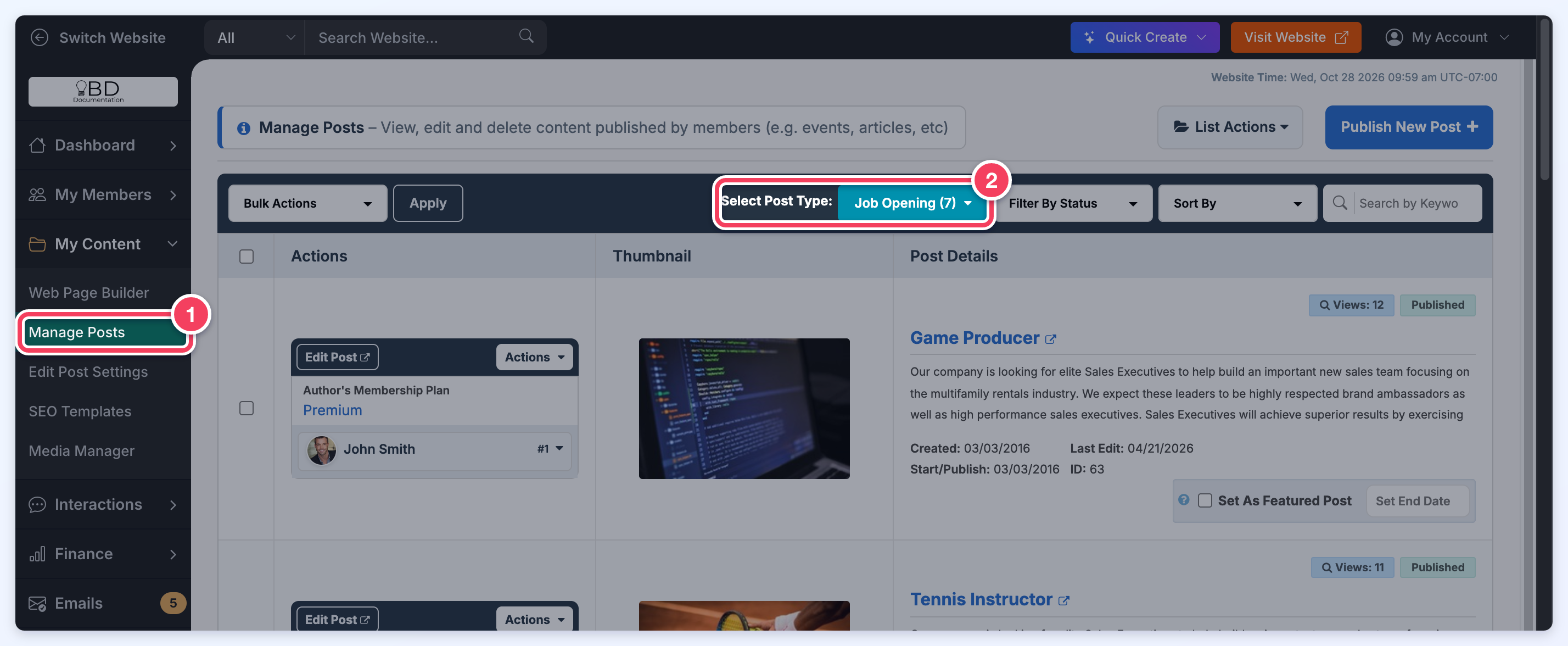1568x646 pixels.
Task: Click Publish New Post button
Action: tap(1409, 127)
